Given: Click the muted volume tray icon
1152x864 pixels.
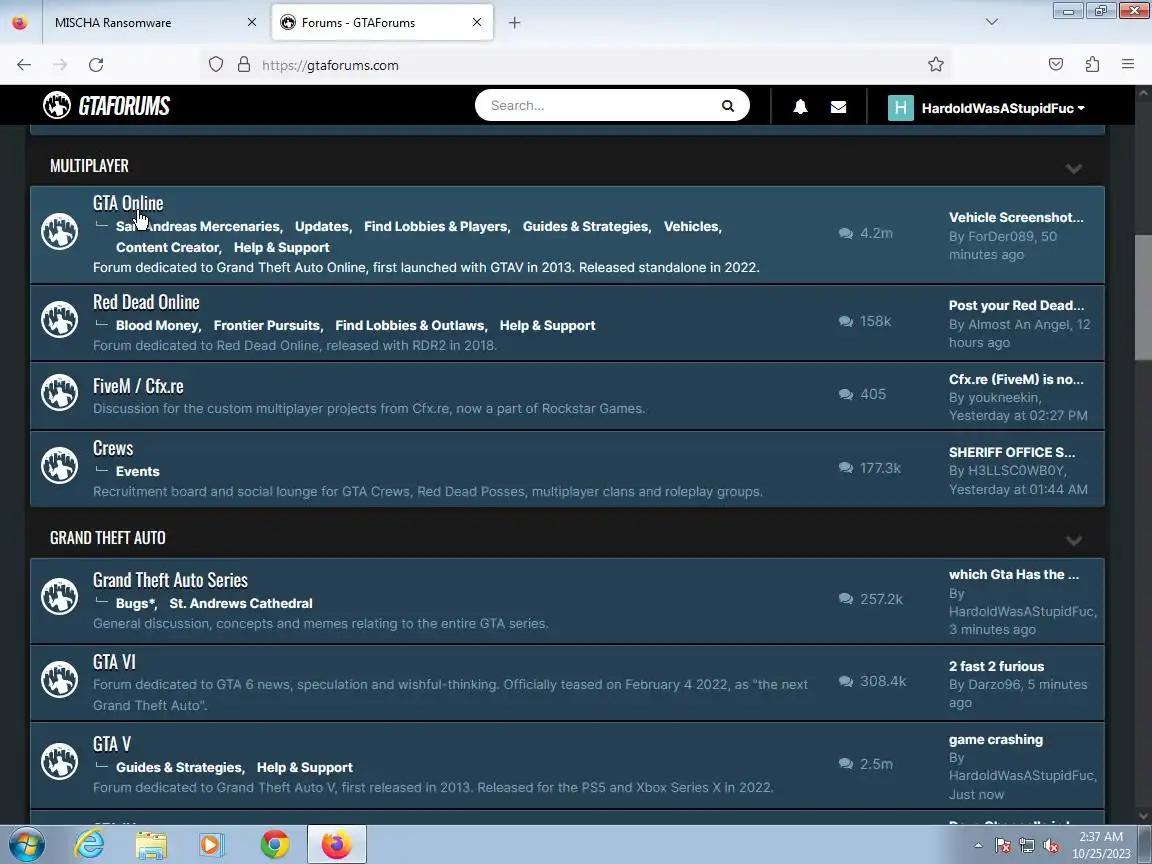Looking at the screenshot, I should (x=1051, y=846).
